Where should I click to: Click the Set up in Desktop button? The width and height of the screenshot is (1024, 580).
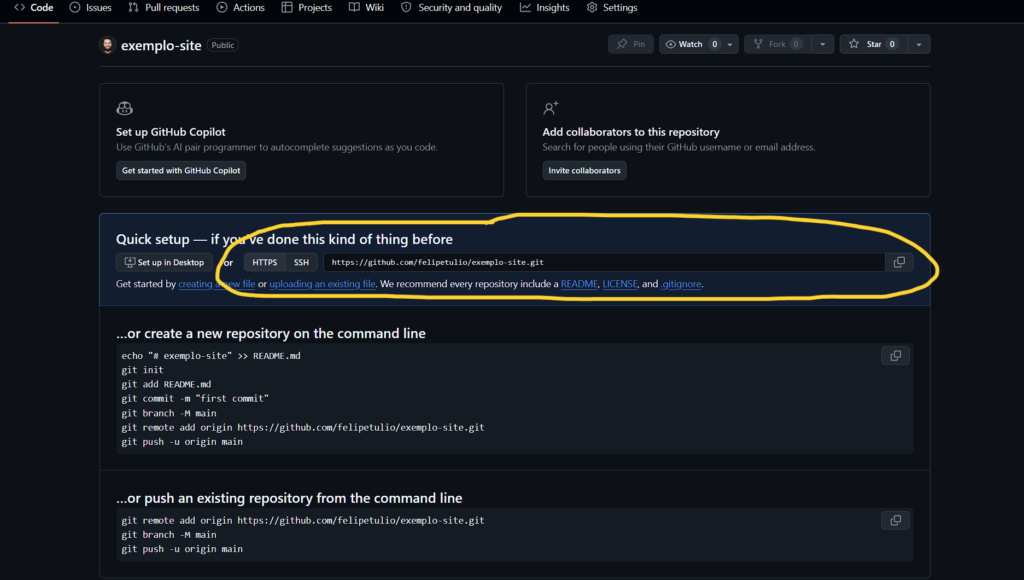(x=164, y=262)
